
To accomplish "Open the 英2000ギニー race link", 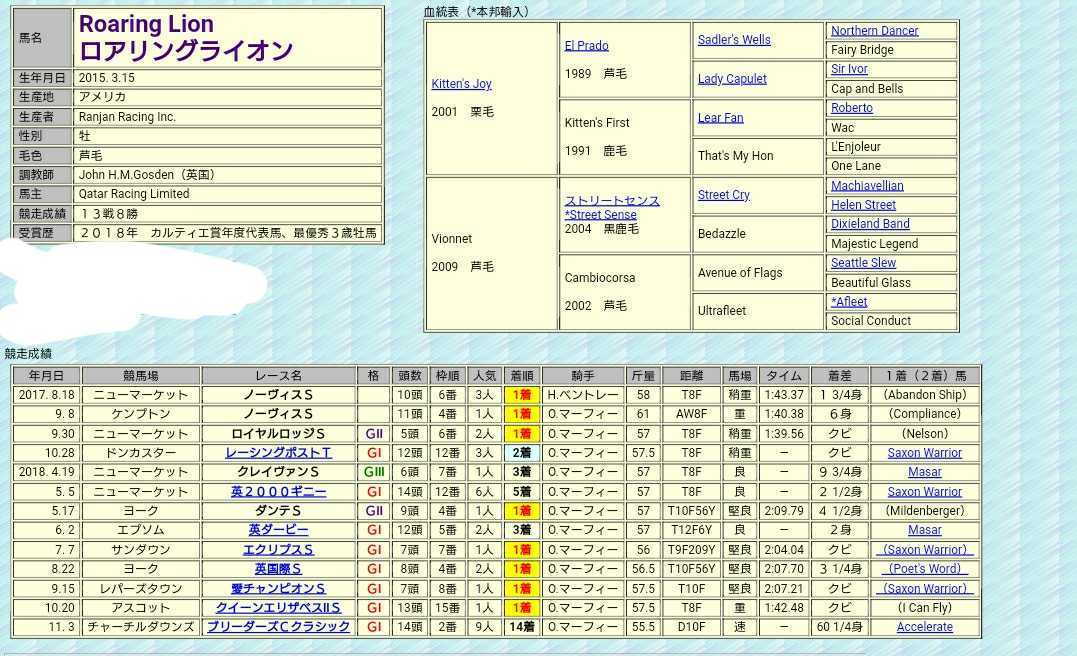I will pos(278,492).
